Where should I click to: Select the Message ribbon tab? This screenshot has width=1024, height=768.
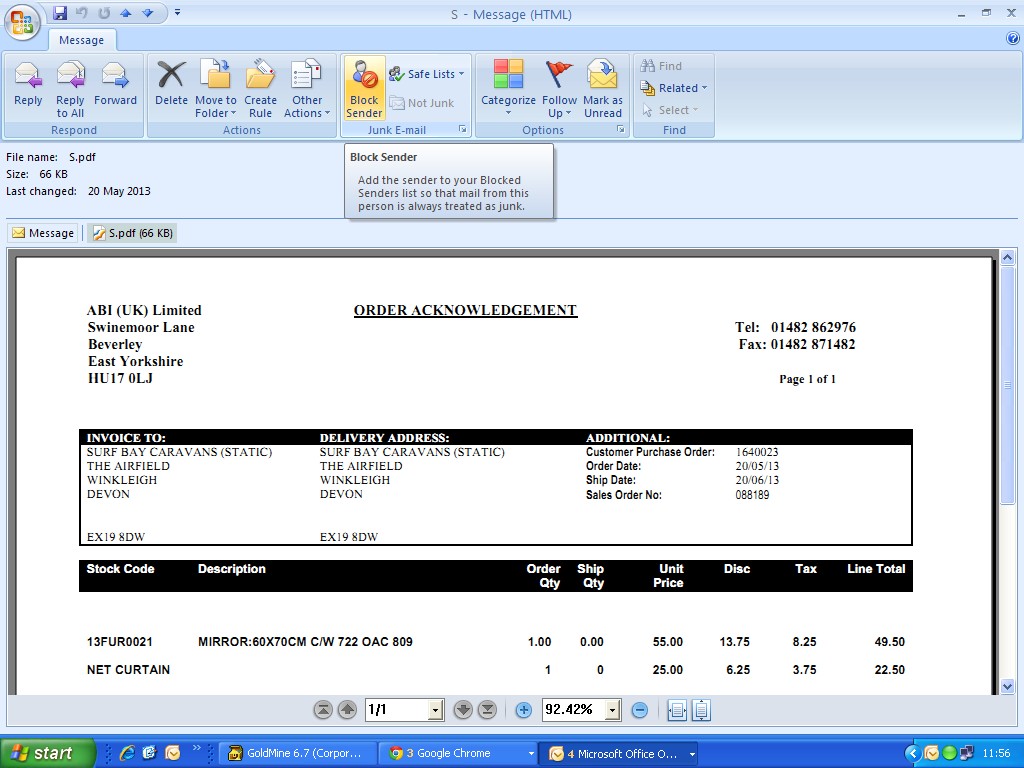coord(81,40)
